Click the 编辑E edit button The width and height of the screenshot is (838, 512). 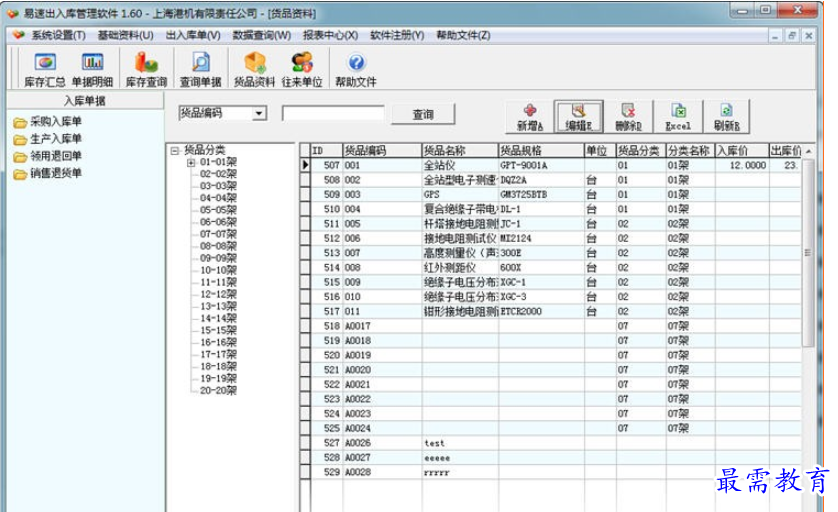coord(579,117)
